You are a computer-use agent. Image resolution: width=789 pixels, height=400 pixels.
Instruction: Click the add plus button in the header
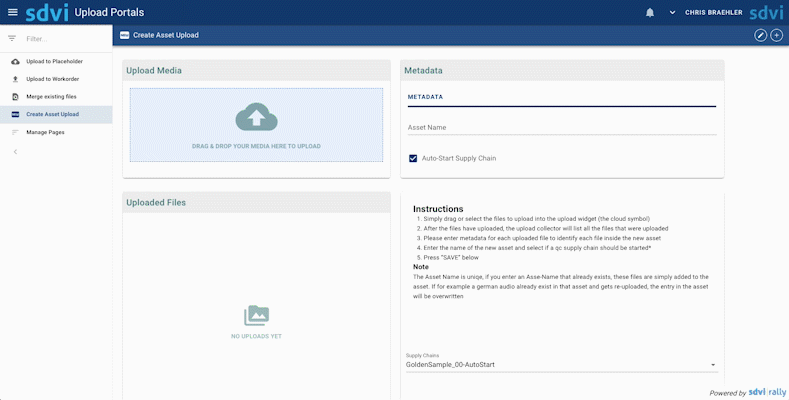tap(776, 35)
